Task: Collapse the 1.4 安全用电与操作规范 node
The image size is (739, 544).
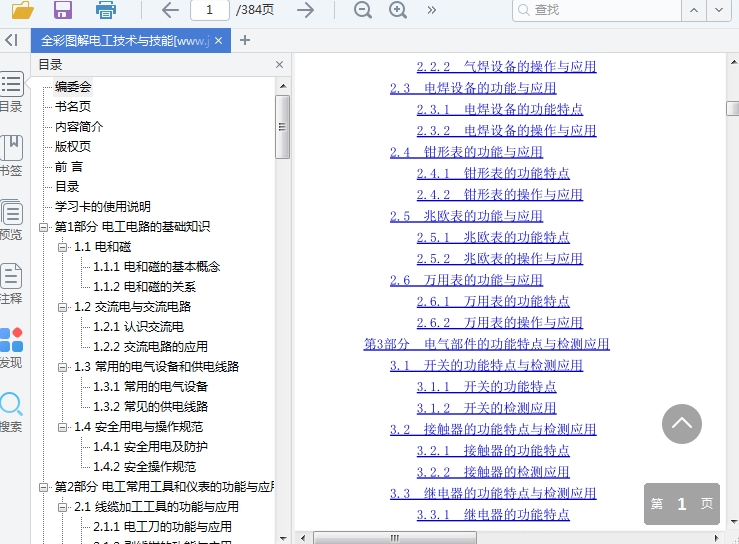Action: tap(62, 427)
